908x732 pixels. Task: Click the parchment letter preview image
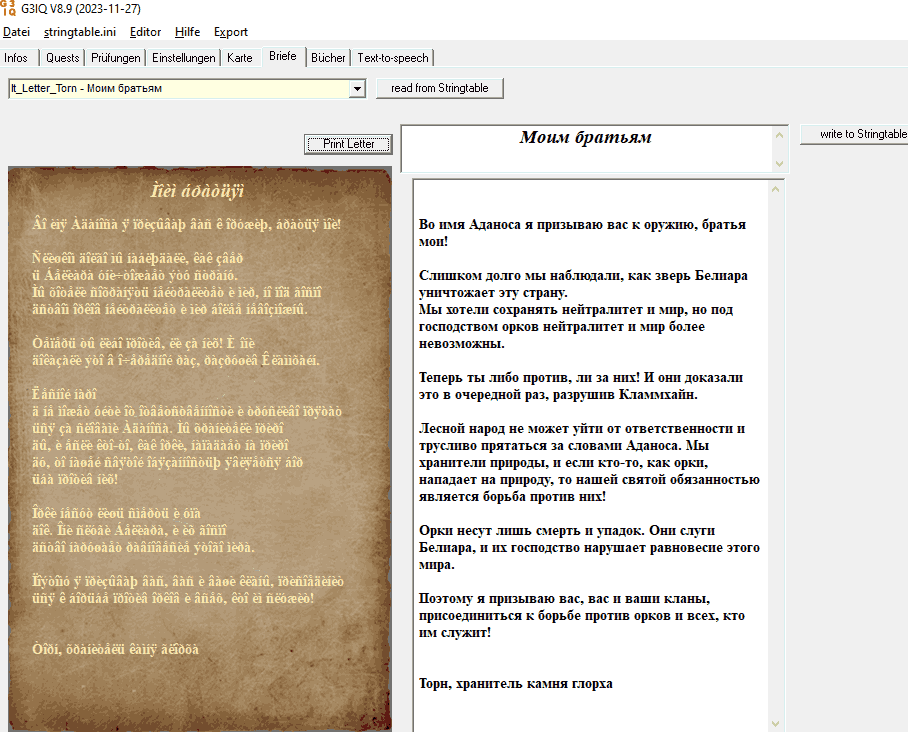pos(198,450)
